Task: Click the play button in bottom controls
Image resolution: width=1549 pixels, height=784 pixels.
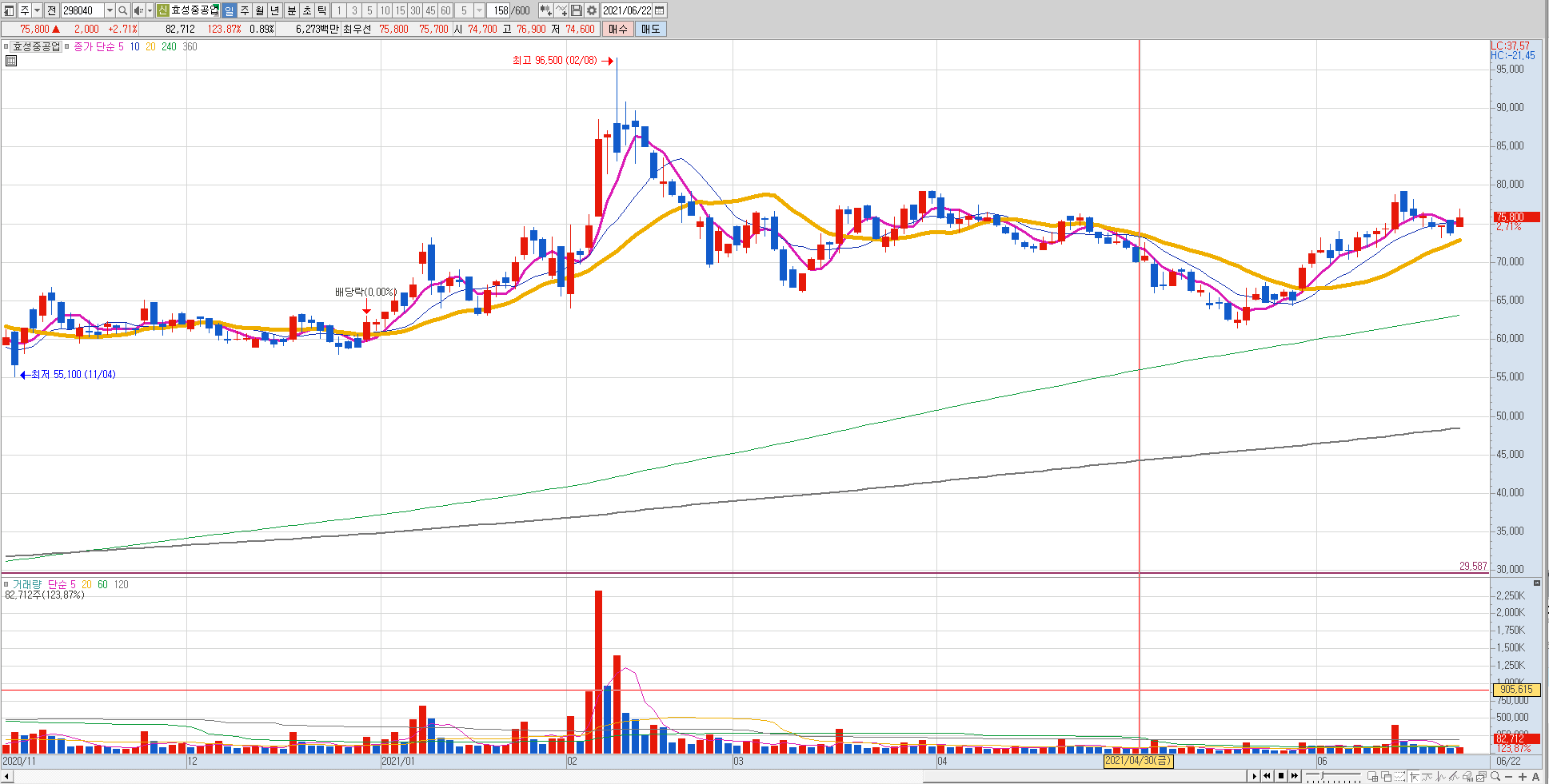Action: 1254,776
